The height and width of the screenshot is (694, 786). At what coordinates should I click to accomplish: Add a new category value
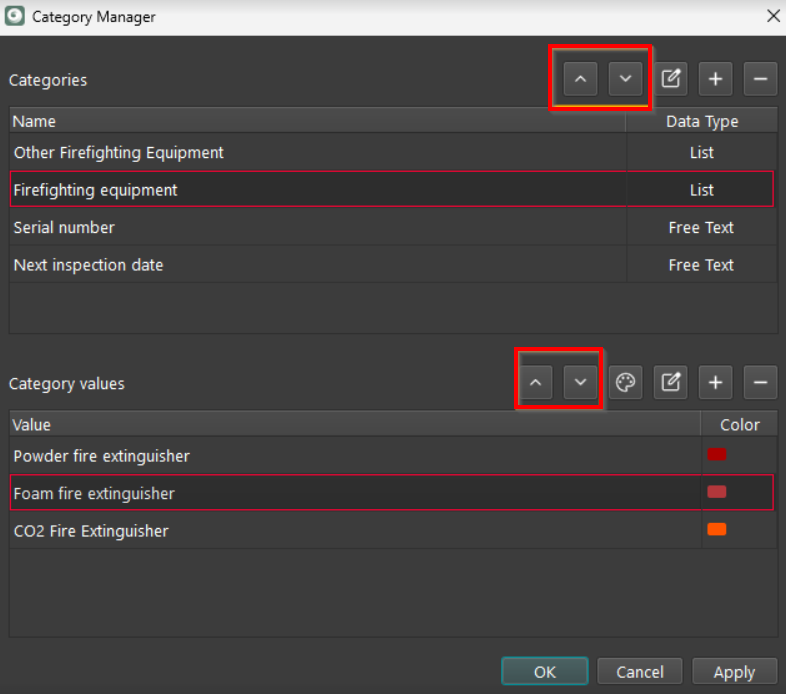coord(716,382)
